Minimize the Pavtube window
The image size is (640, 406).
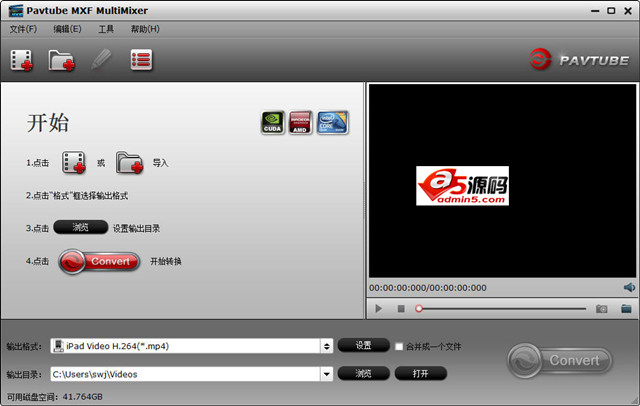(x=595, y=11)
